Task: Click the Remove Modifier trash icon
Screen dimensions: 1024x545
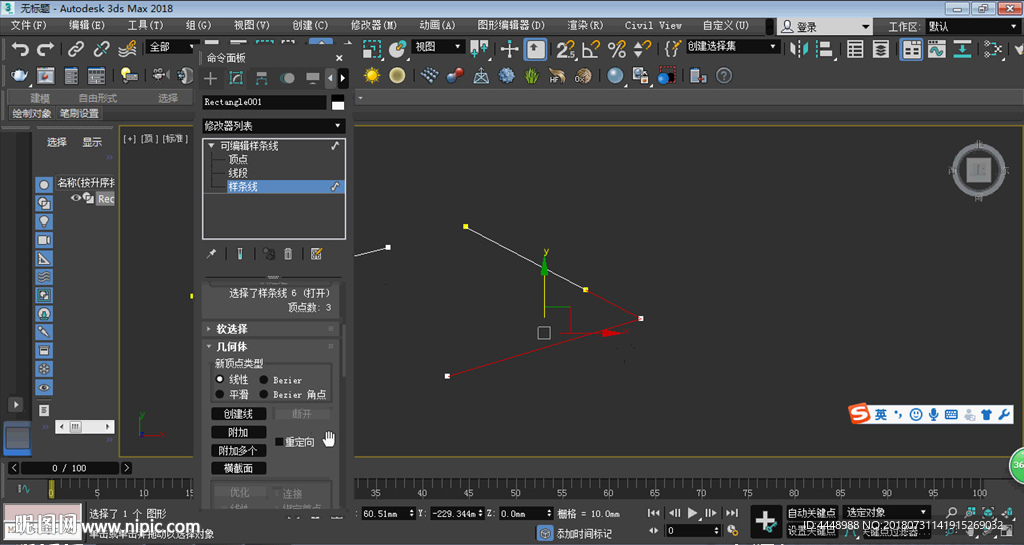Action: tap(288, 254)
